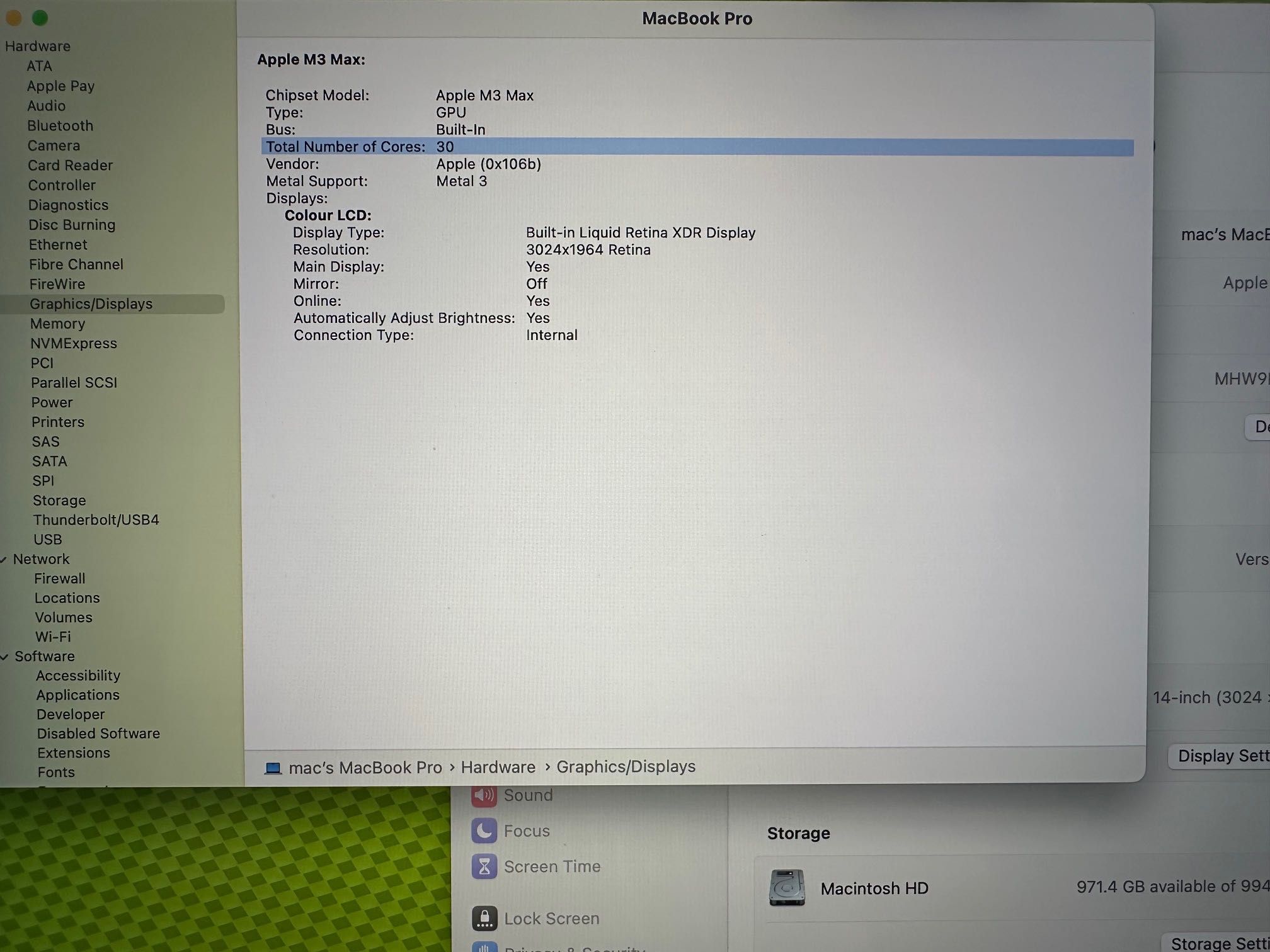Click mac's MacBook Pro in path bar
Screen dimensions: 1270x952
click(365, 768)
